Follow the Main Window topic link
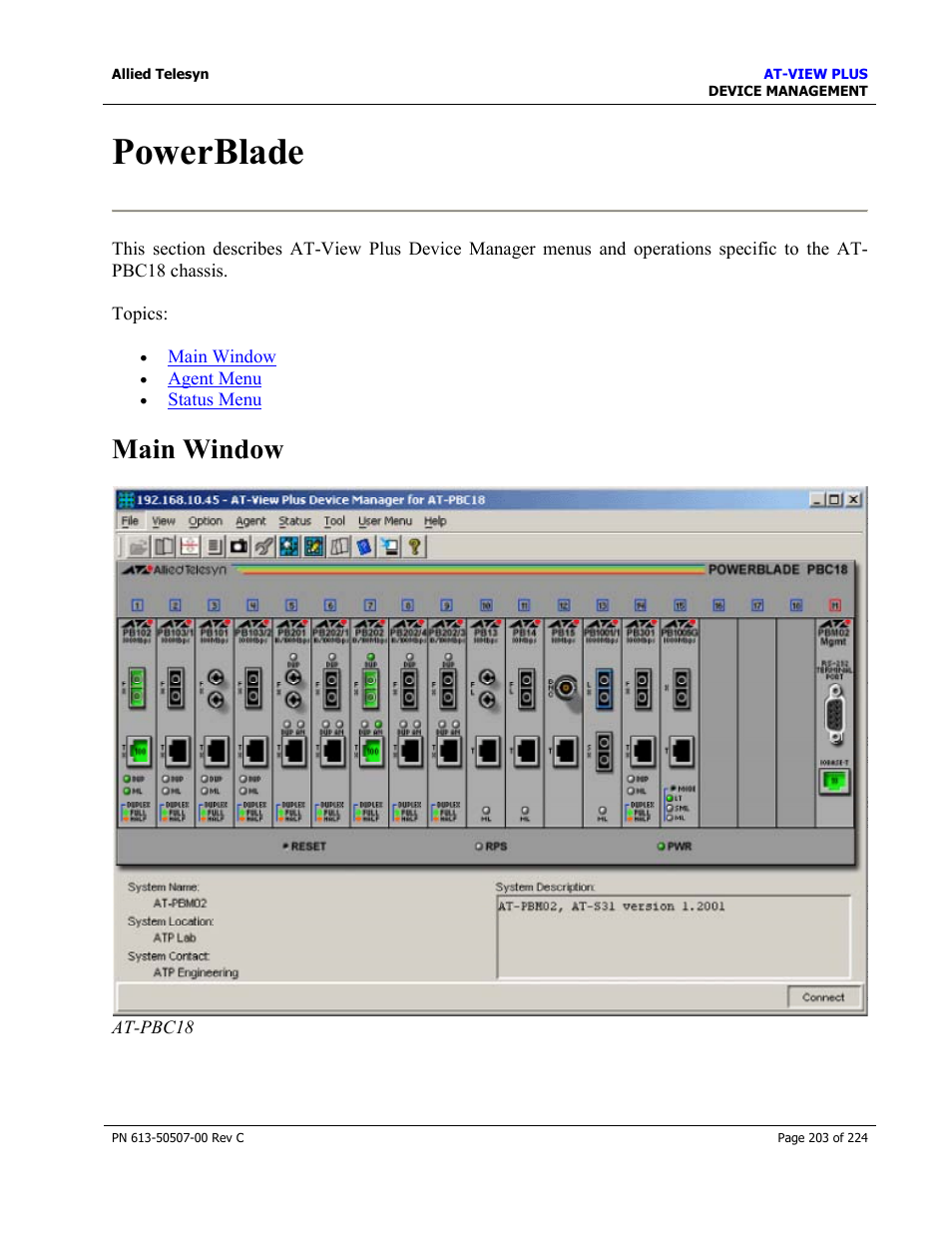 [222, 356]
